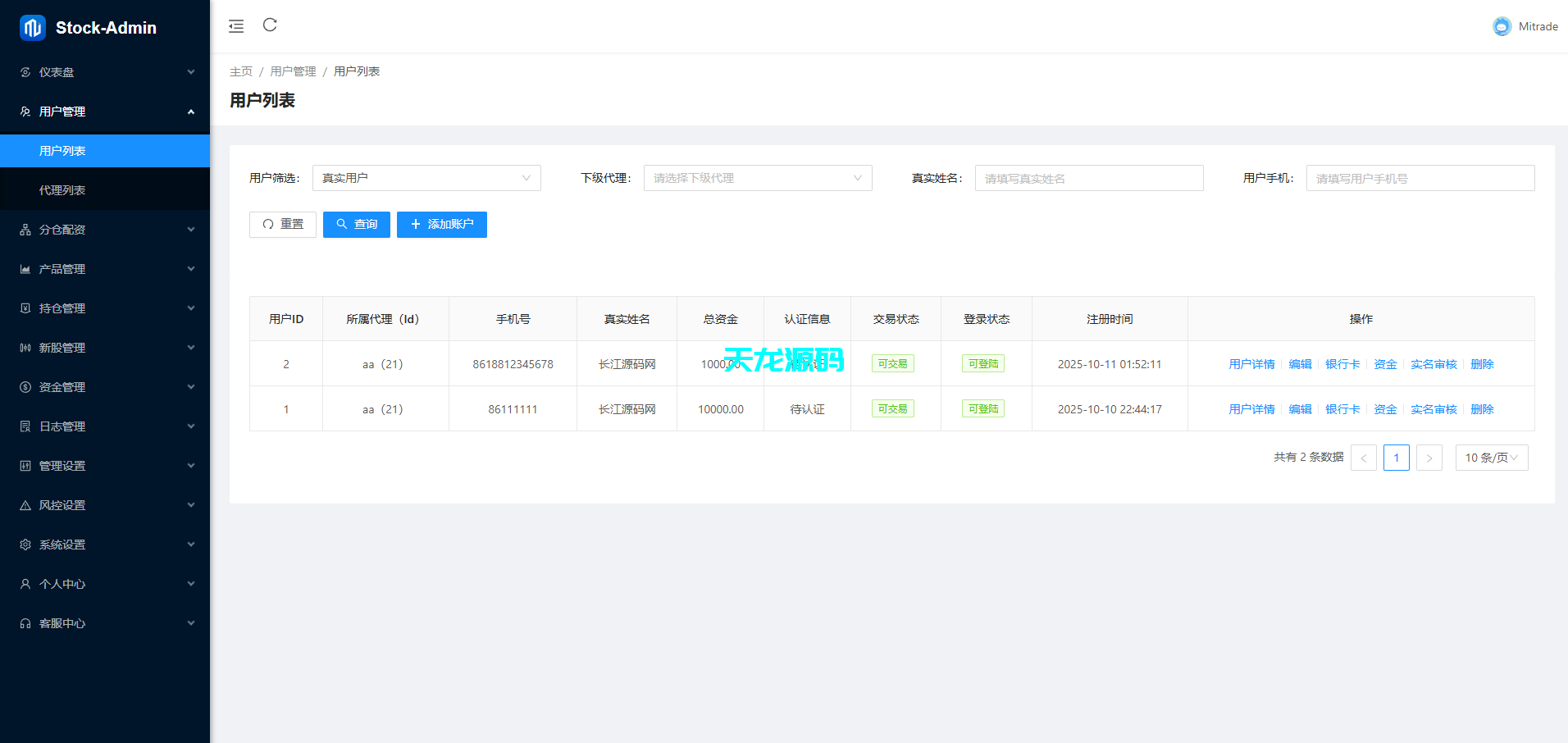Click the sidebar collapse menu icon
Screen dimensions: 1568x743
pyautogui.click(x=236, y=26)
